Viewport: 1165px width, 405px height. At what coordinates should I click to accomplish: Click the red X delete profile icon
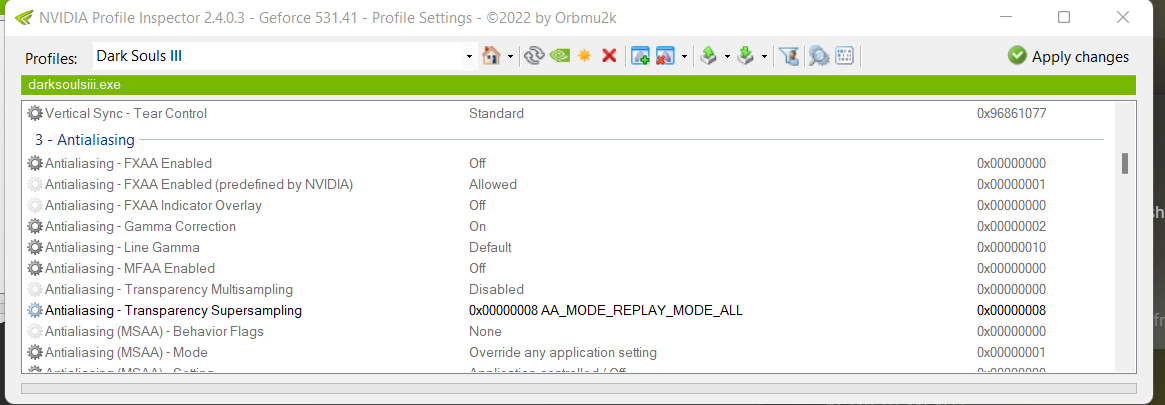pos(609,56)
